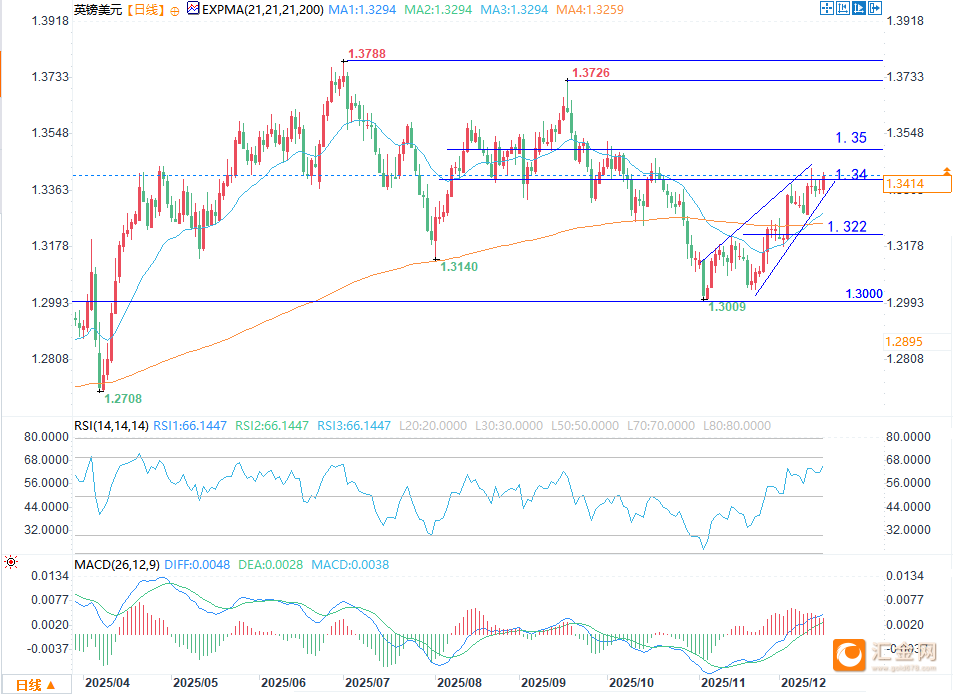
Task: Click the L50:50.0000 level label
Action: pyautogui.click(x=585, y=425)
